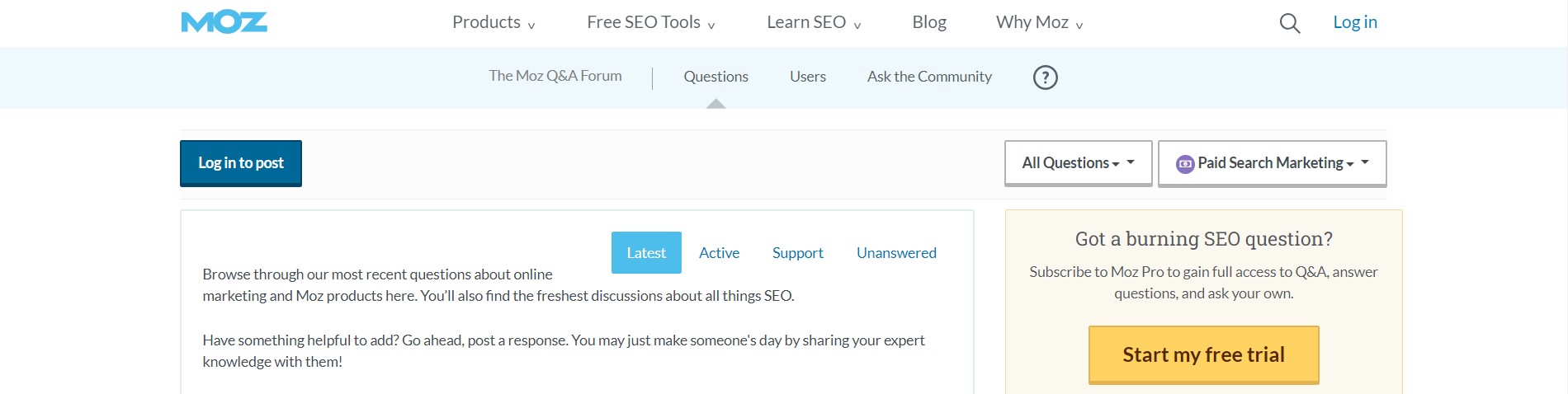This screenshot has width=1568, height=394.
Task: Switch to the Active tab
Action: [x=719, y=253]
